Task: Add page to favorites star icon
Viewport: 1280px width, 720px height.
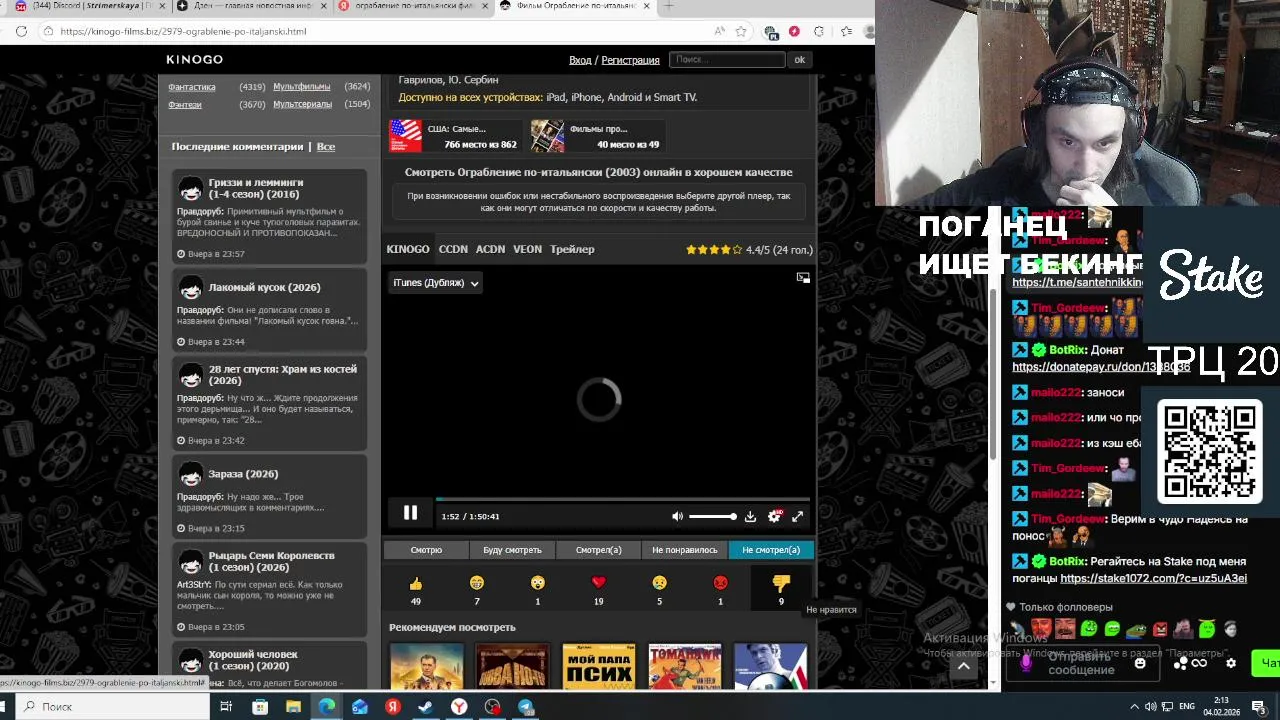Action: coord(741,31)
